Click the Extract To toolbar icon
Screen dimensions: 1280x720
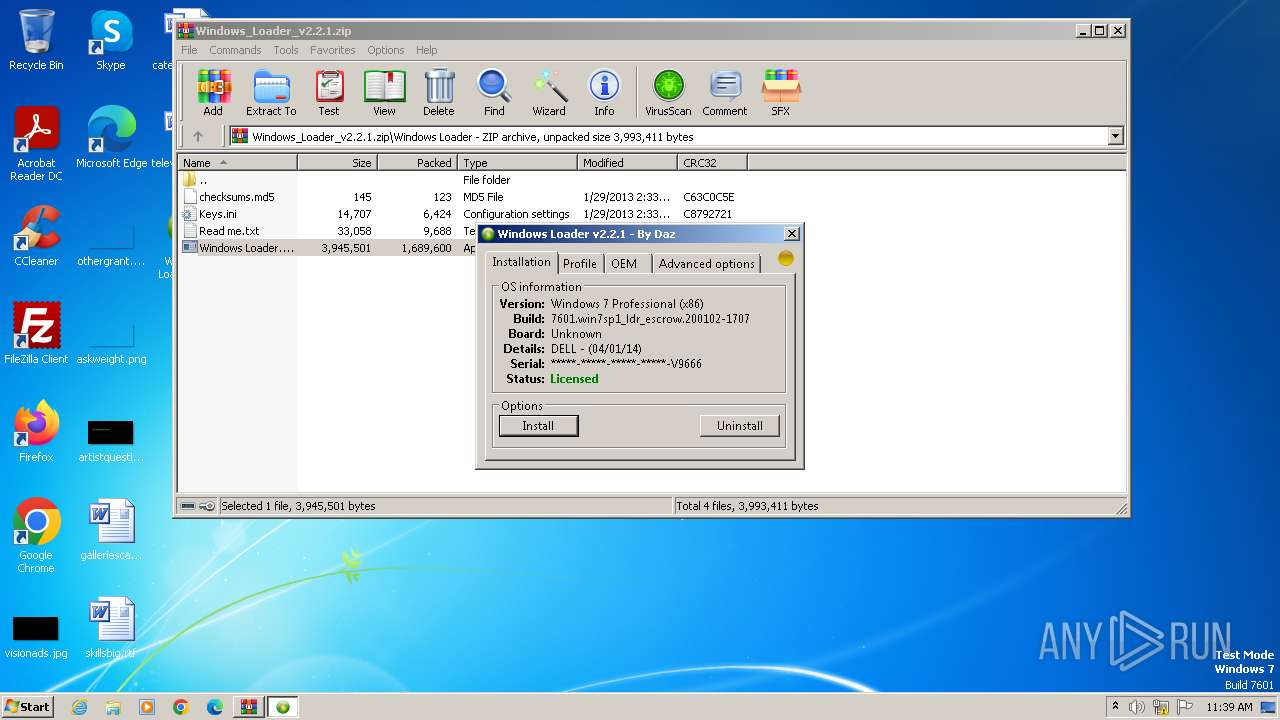click(x=271, y=93)
